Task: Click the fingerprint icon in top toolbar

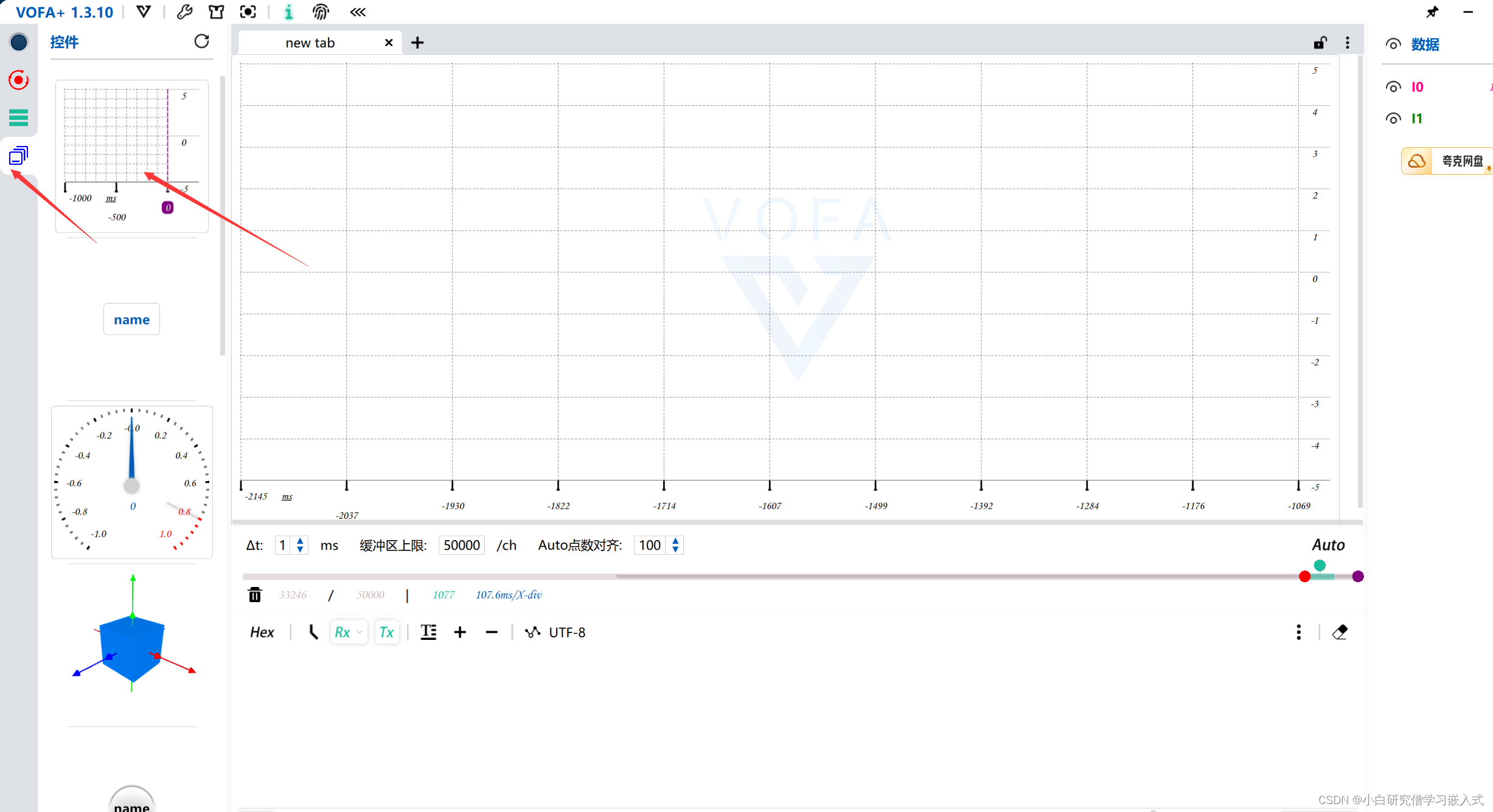Action: pyautogui.click(x=321, y=12)
